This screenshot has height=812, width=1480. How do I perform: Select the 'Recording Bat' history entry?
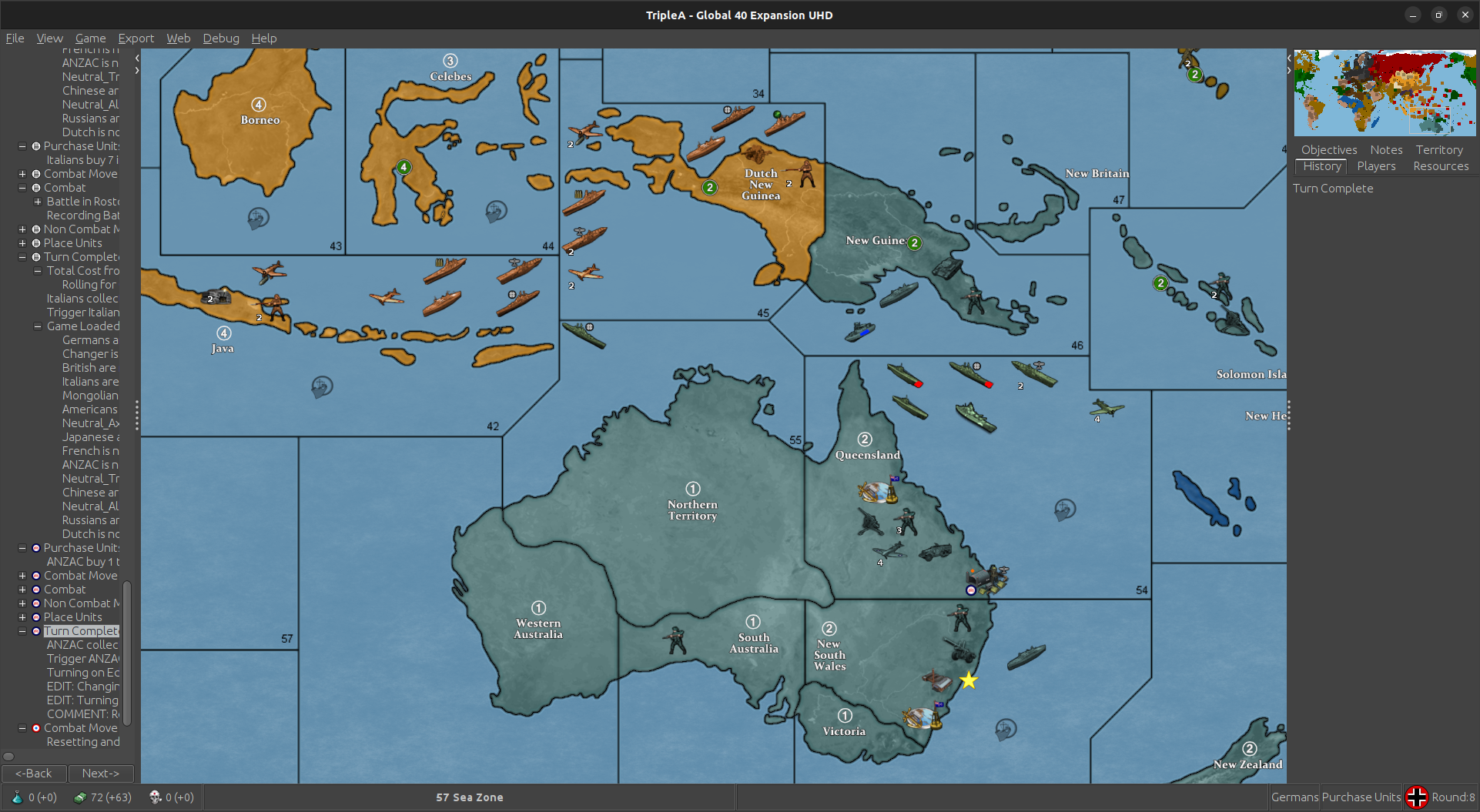82,216
